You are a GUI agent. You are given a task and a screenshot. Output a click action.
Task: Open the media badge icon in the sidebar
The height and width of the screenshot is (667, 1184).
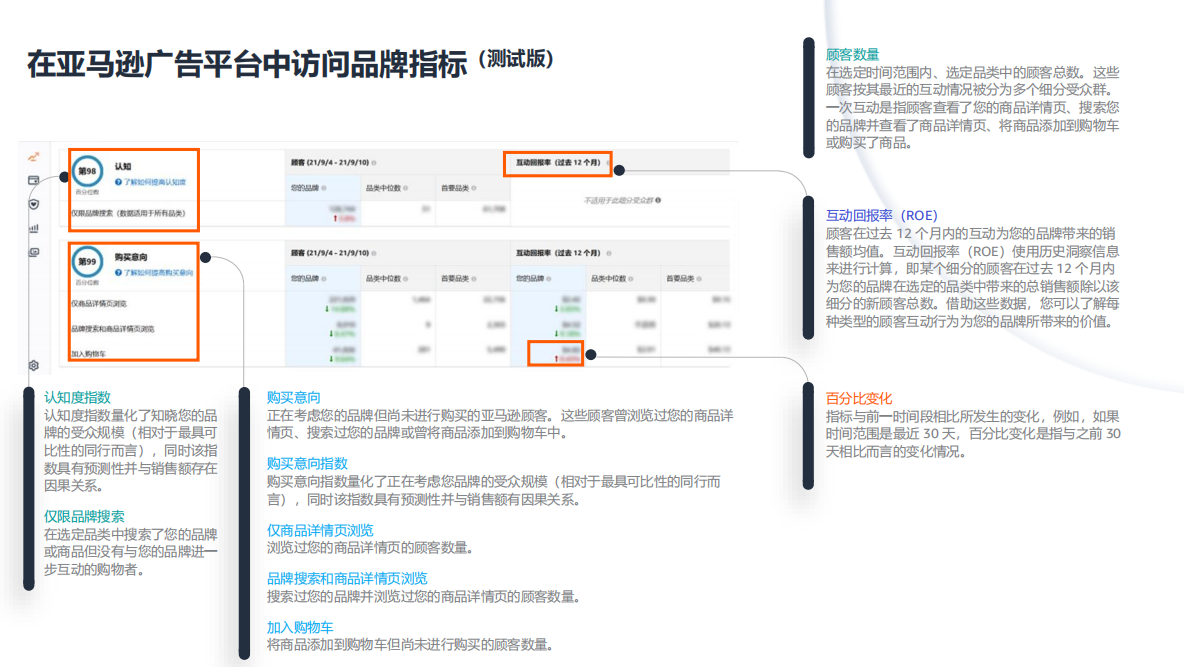(x=34, y=252)
